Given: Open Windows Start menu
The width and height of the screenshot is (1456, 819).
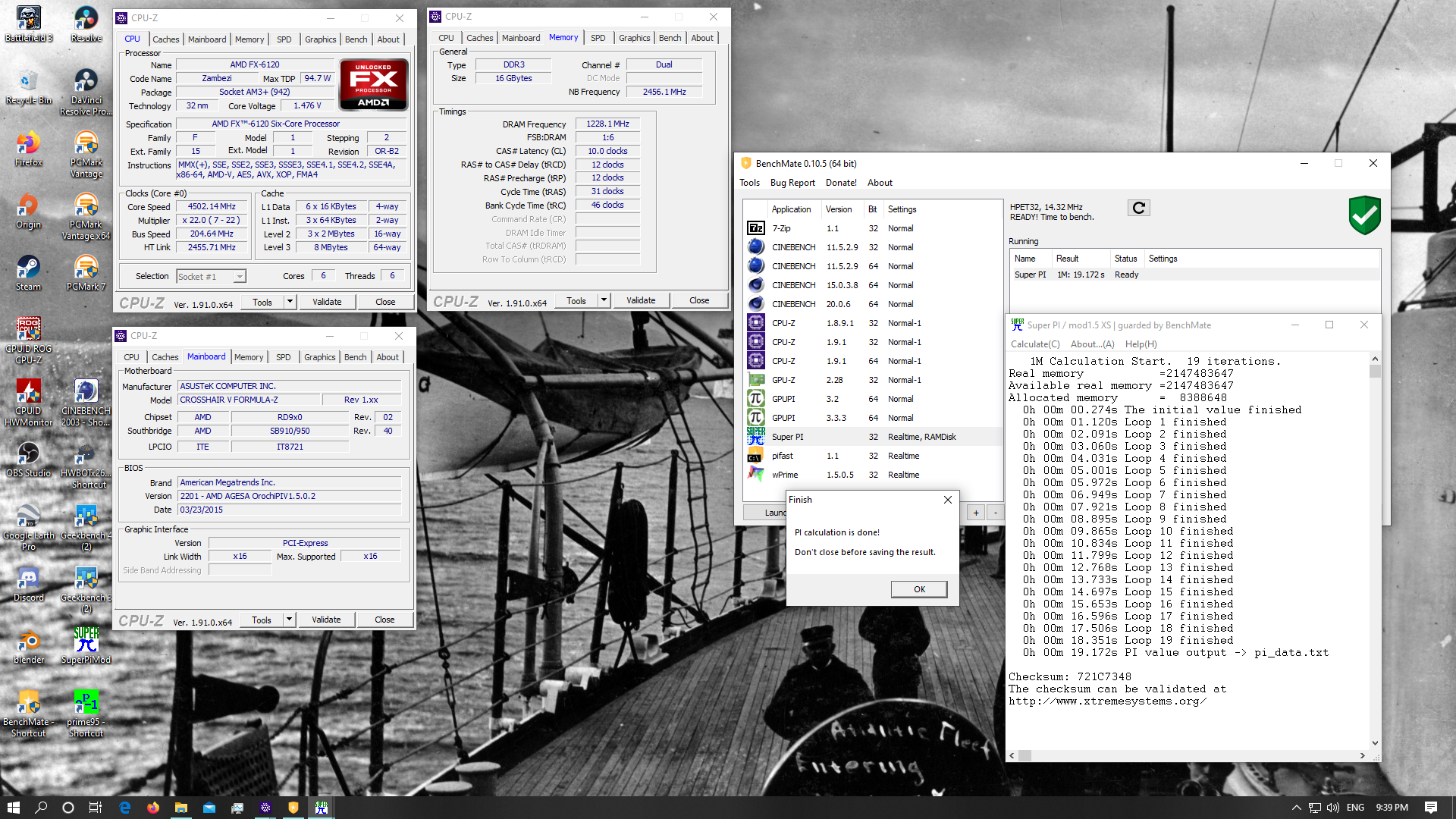Looking at the screenshot, I should [x=13, y=808].
